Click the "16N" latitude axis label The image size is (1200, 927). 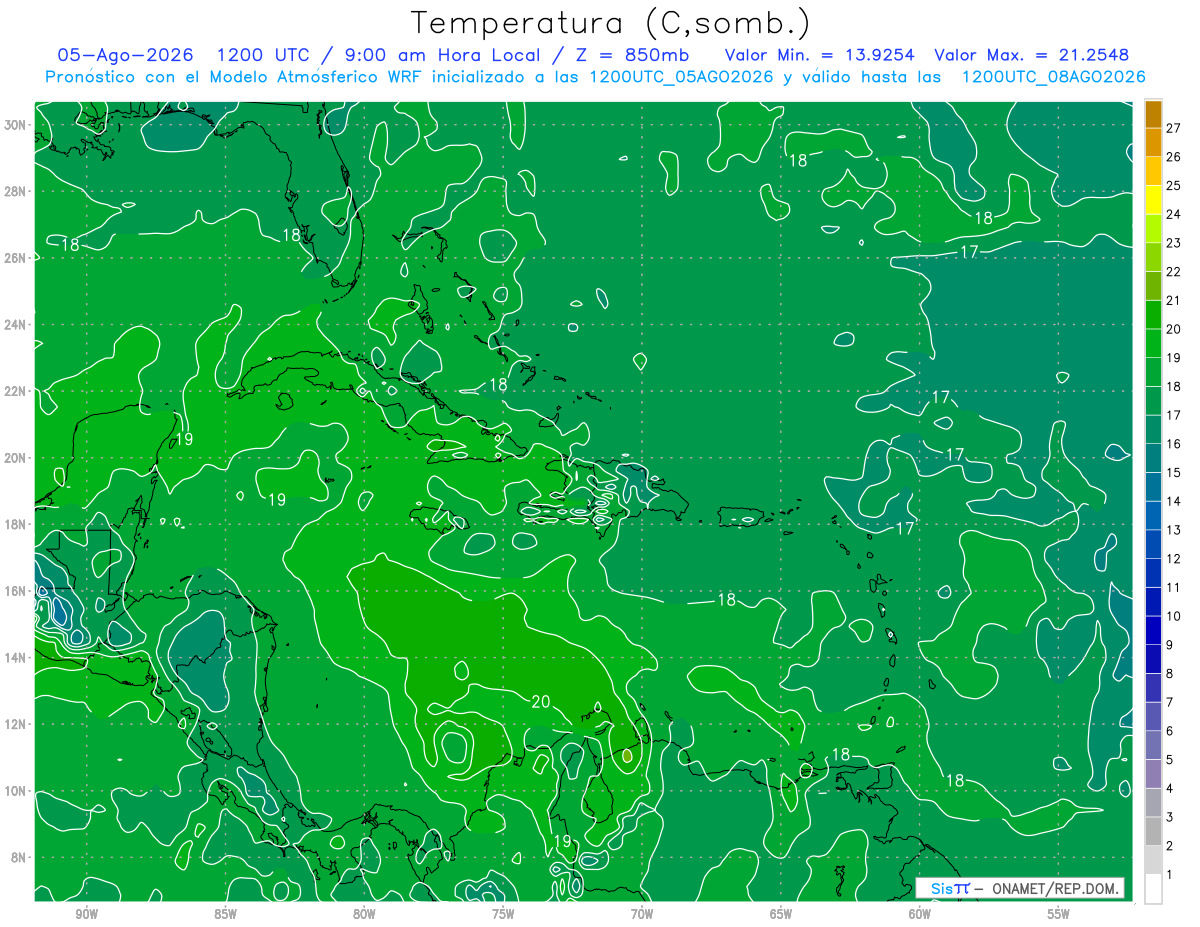(17, 591)
